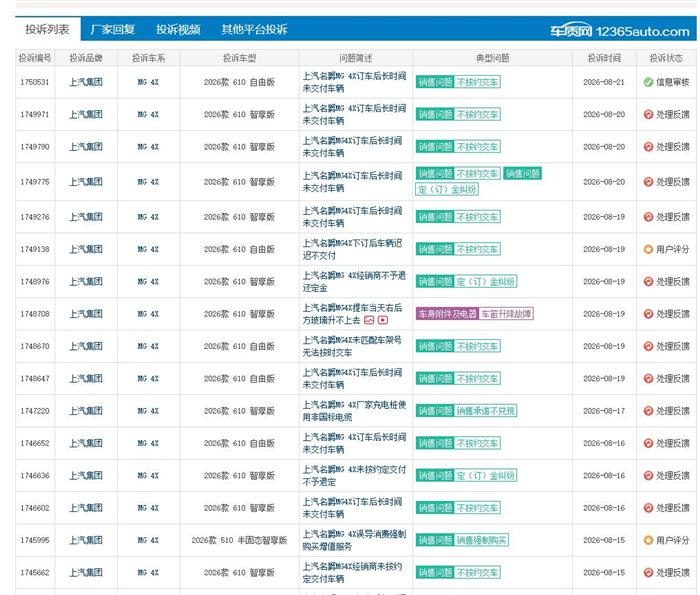700x595 pixels.
Task: Click the 投诉时间 column header
Action: tap(604, 58)
